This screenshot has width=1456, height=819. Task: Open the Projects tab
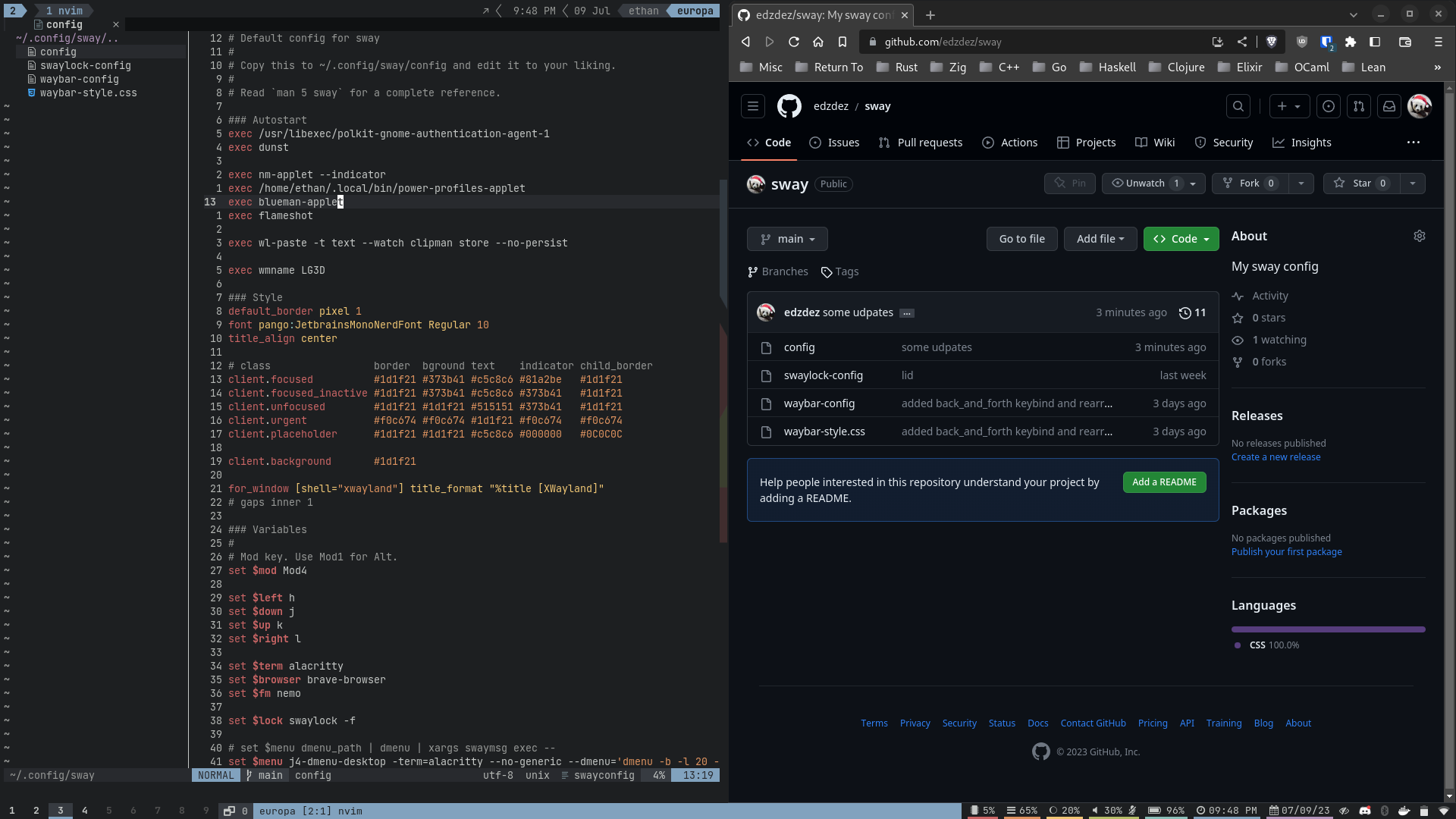[1087, 143]
